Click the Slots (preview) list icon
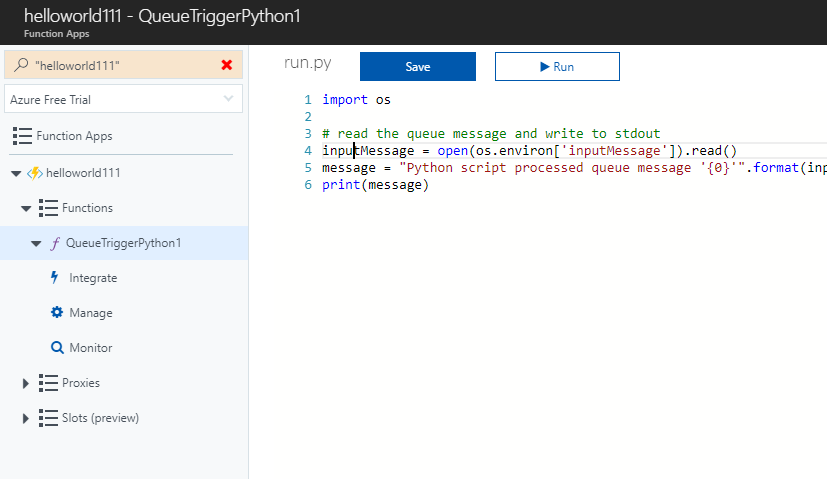Screen dimensions: 827x479 pyautogui.click(x=48, y=418)
